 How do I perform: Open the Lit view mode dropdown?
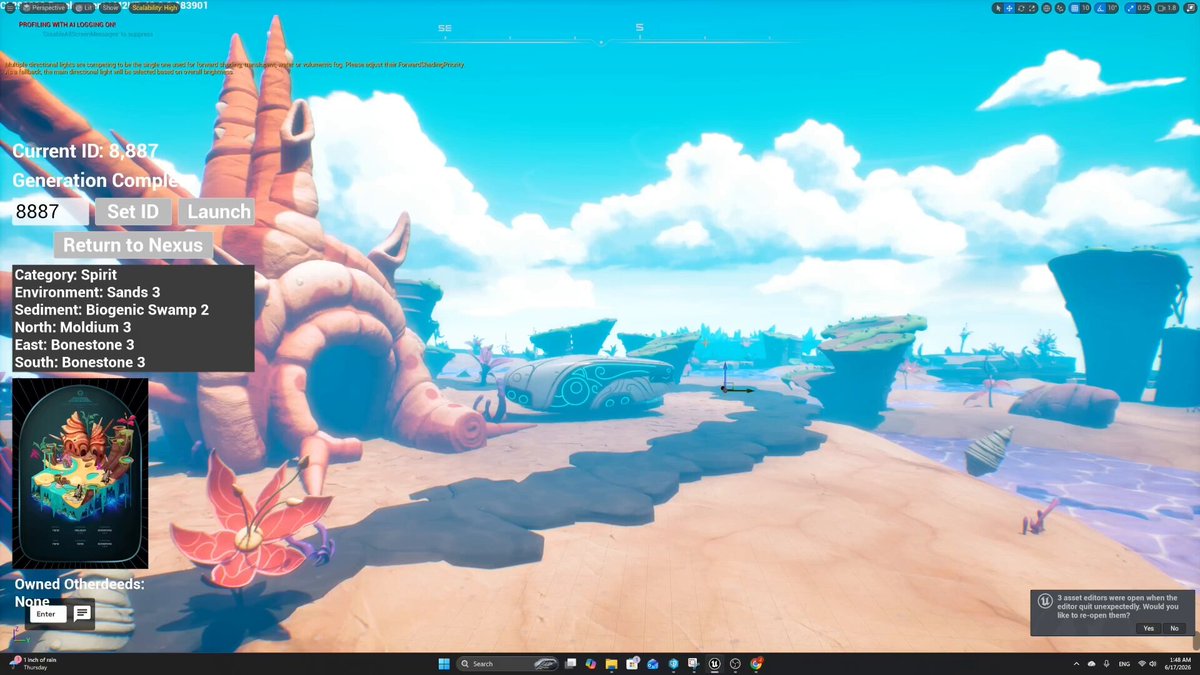83,7
